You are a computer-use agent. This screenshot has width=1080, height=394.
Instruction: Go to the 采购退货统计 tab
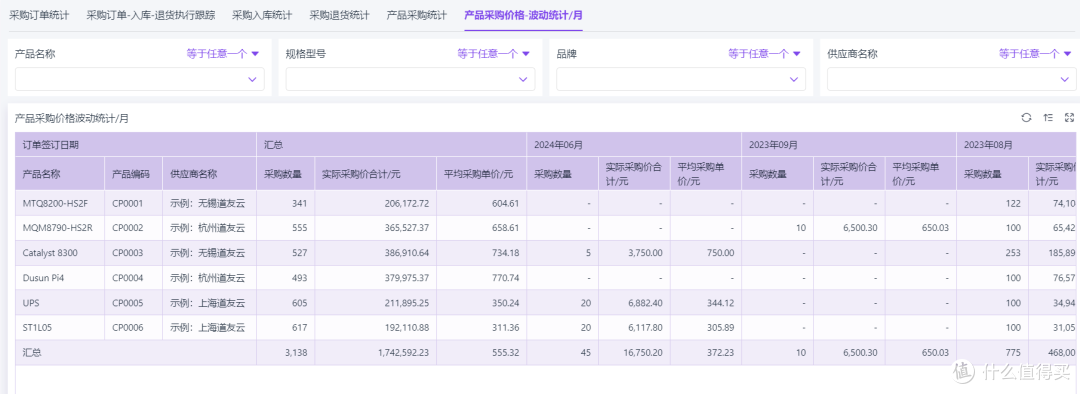(339, 15)
